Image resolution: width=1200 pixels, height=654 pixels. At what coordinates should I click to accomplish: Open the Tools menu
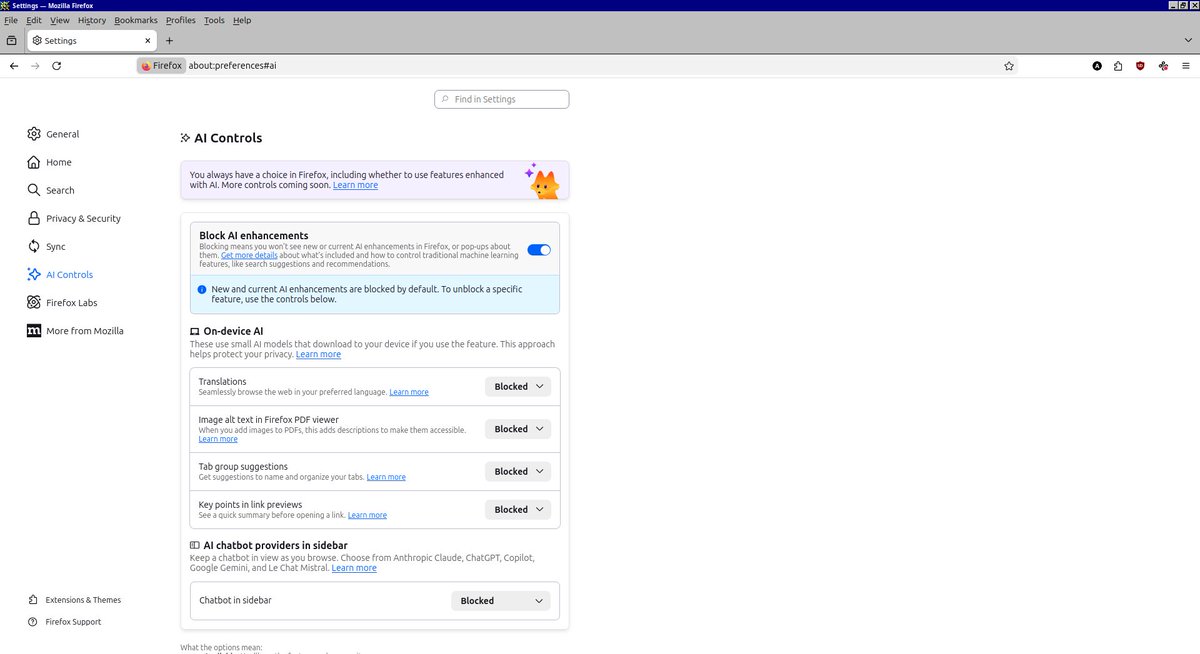[214, 20]
